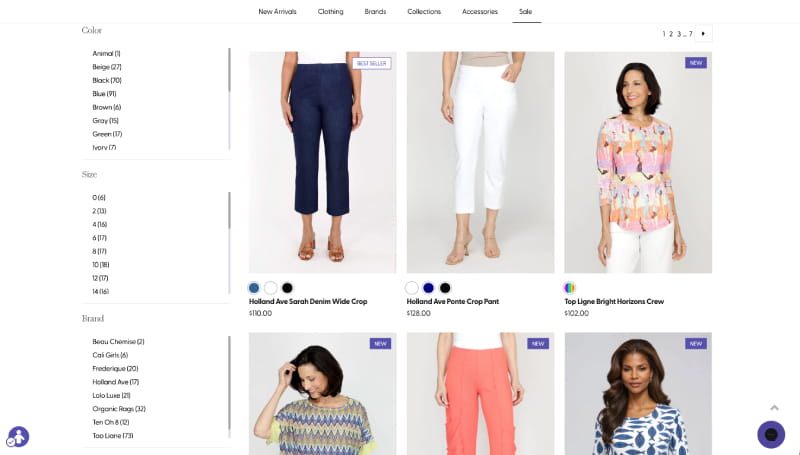Viewport: 800px width, 455px height.
Task: Open the New Arrivals menu
Action: coord(277,11)
